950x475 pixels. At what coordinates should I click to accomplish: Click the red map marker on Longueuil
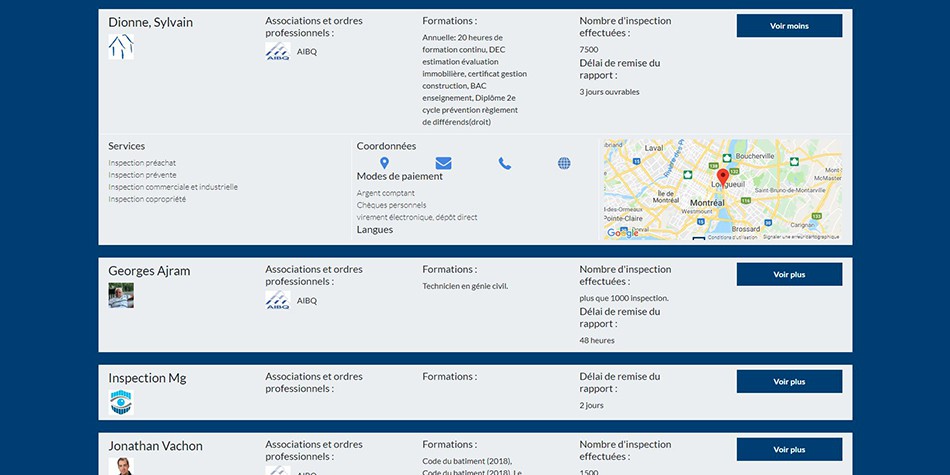point(723,179)
